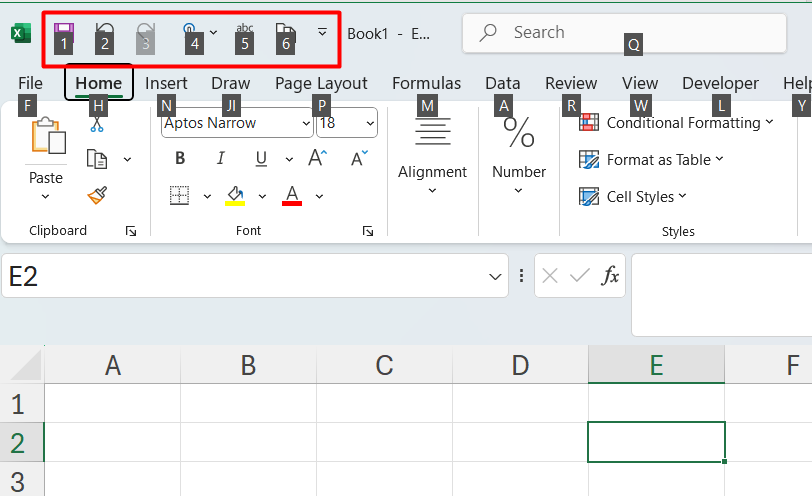Click the Cut scissors icon
The width and height of the screenshot is (812, 496).
click(97, 124)
